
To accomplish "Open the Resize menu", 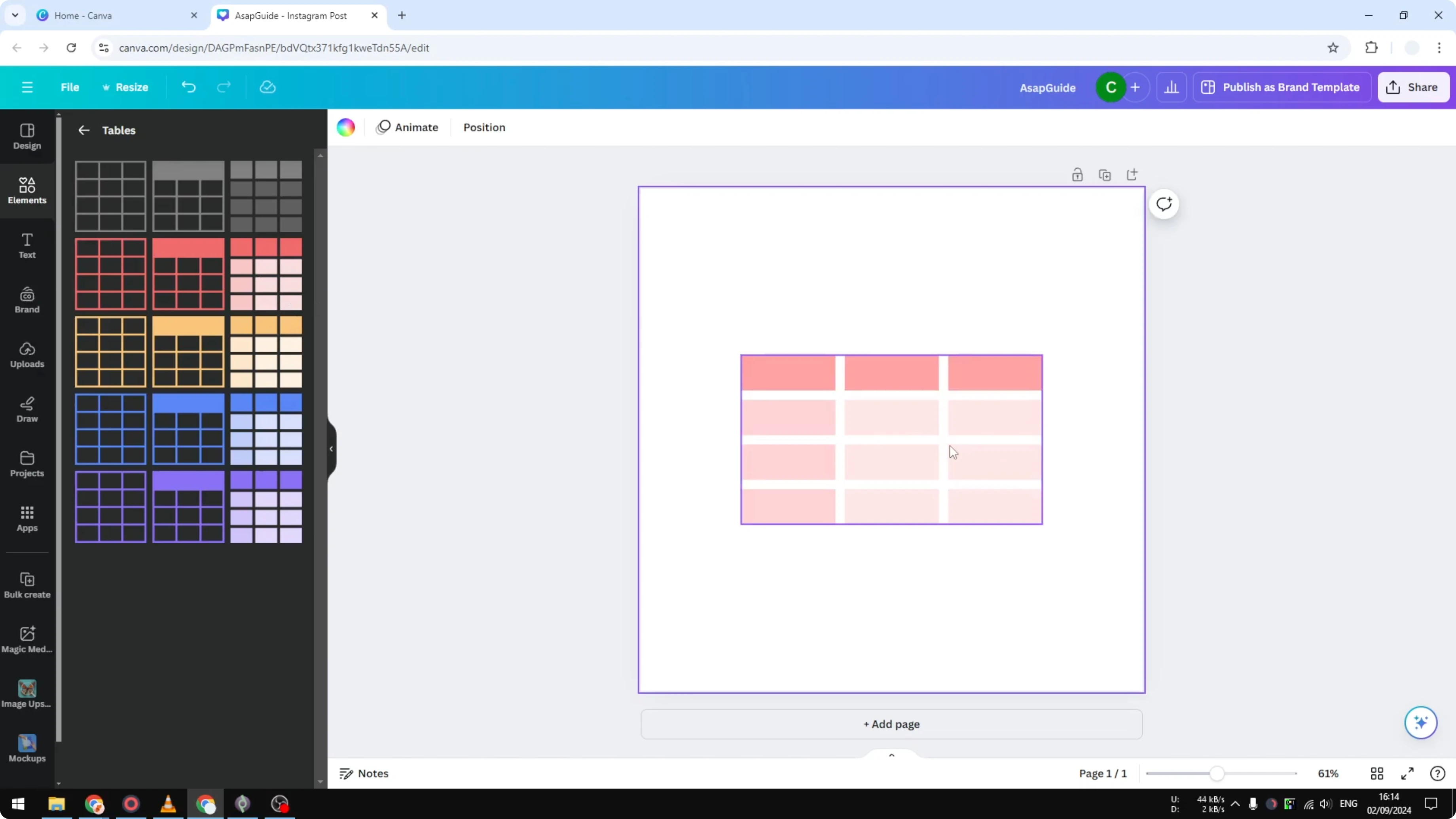I will (x=125, y=87).
